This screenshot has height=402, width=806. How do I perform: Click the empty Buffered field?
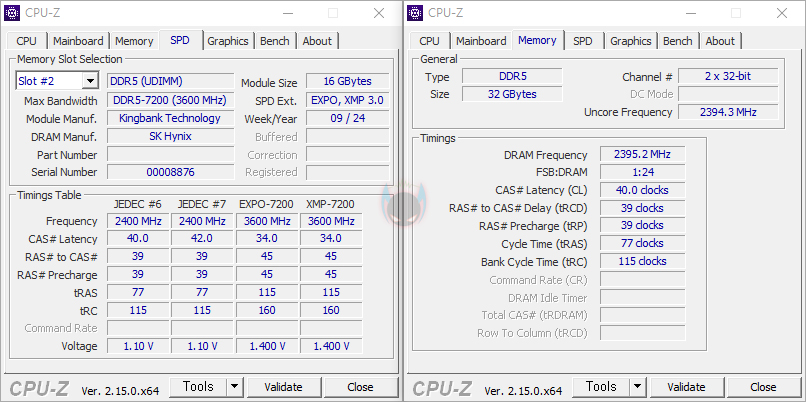pos(347,136)
